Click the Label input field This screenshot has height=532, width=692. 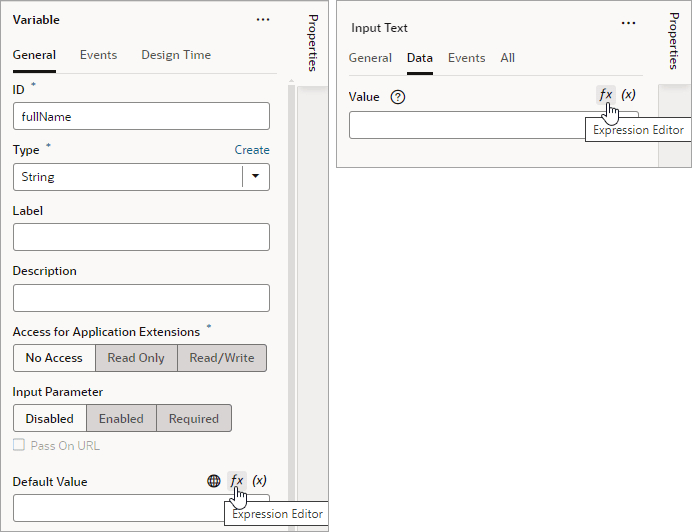tap(141, 237)
